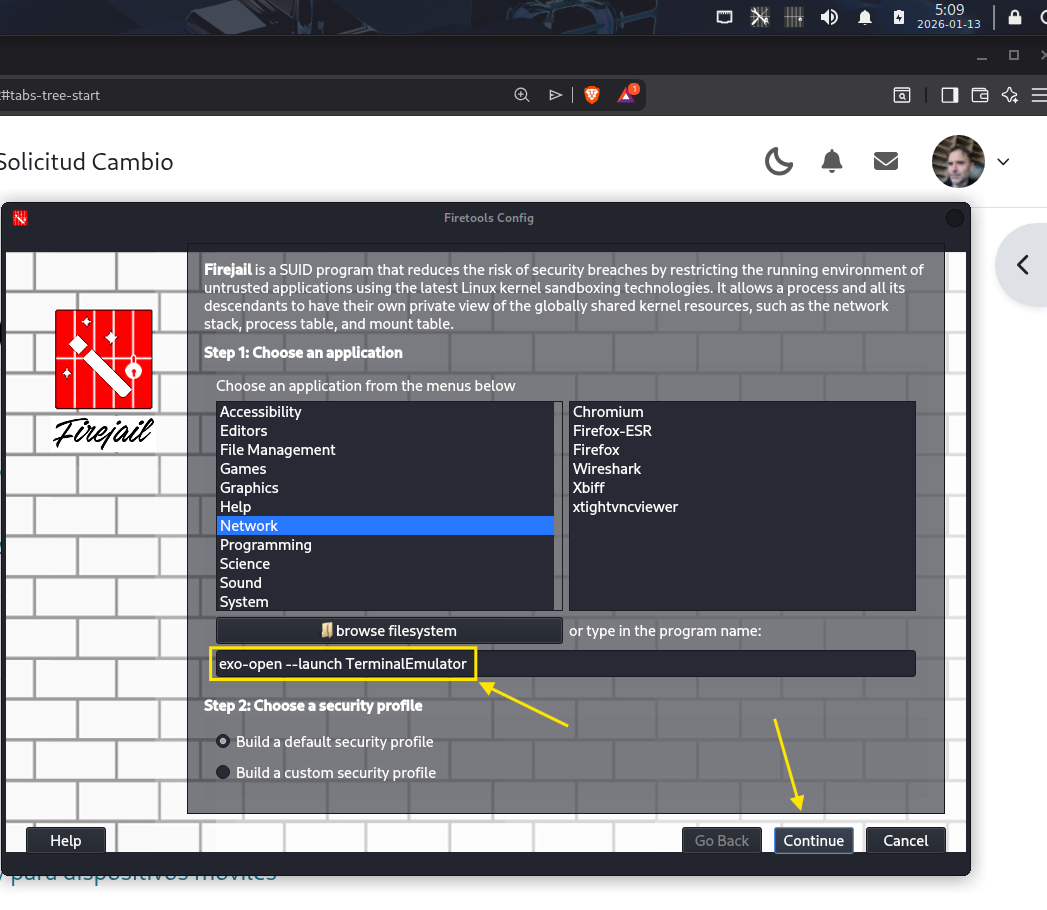Click the user profile avatar photo
The image size is (1047, 910).
click(x=958, y=161)
